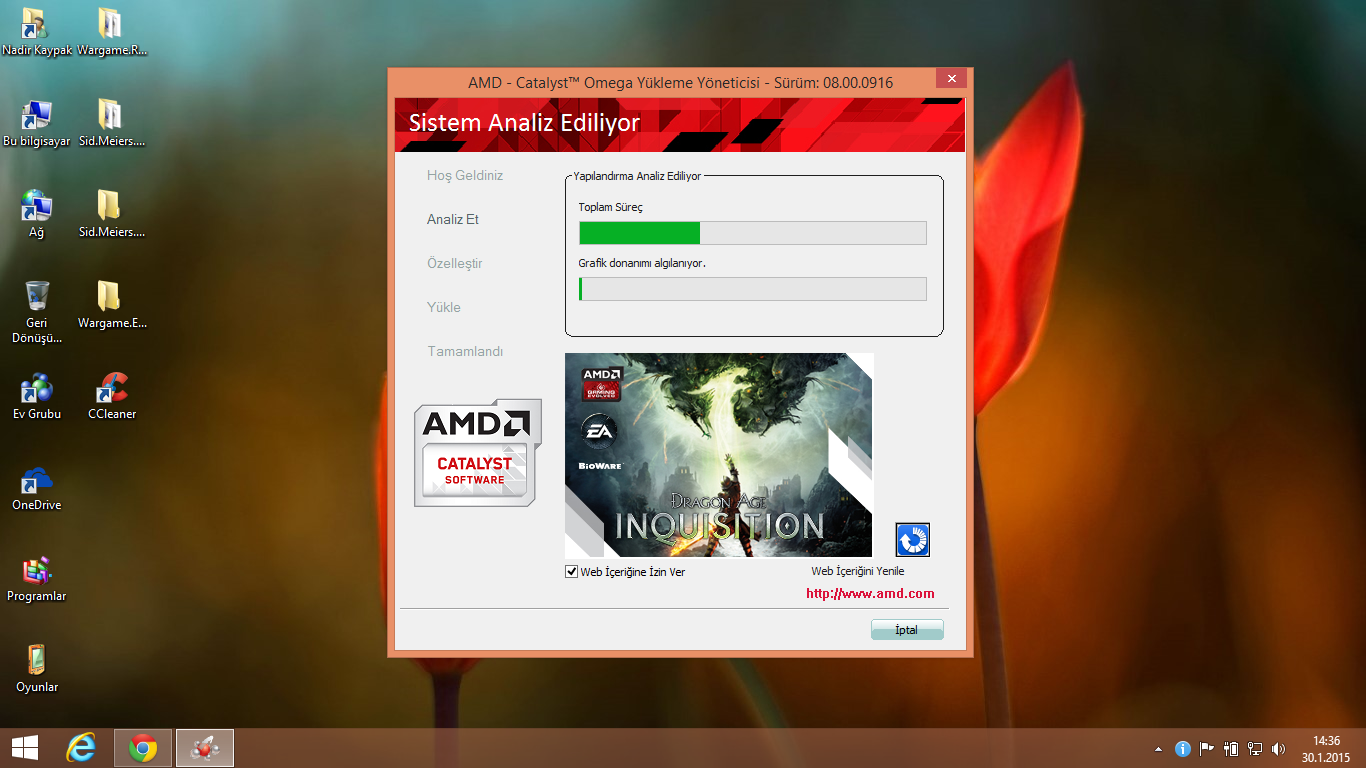This screenshot has width=1366, height=768.
Task: Open the Action Center flag icon
Action: pos(1207,748)
